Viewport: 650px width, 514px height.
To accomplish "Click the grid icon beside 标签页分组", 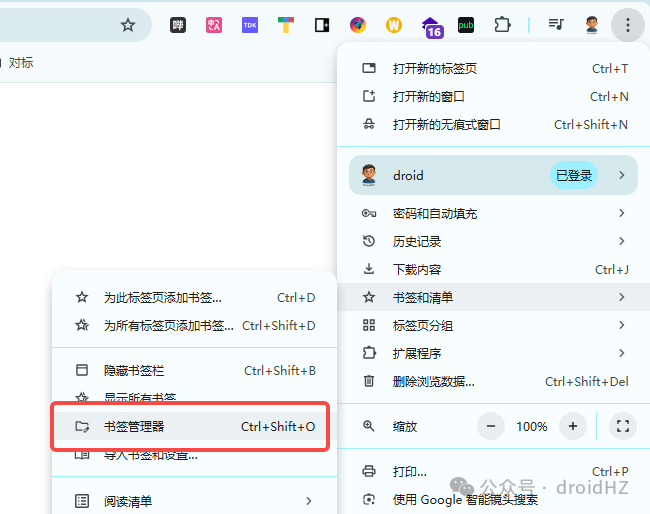I will (x=369, y=325).
